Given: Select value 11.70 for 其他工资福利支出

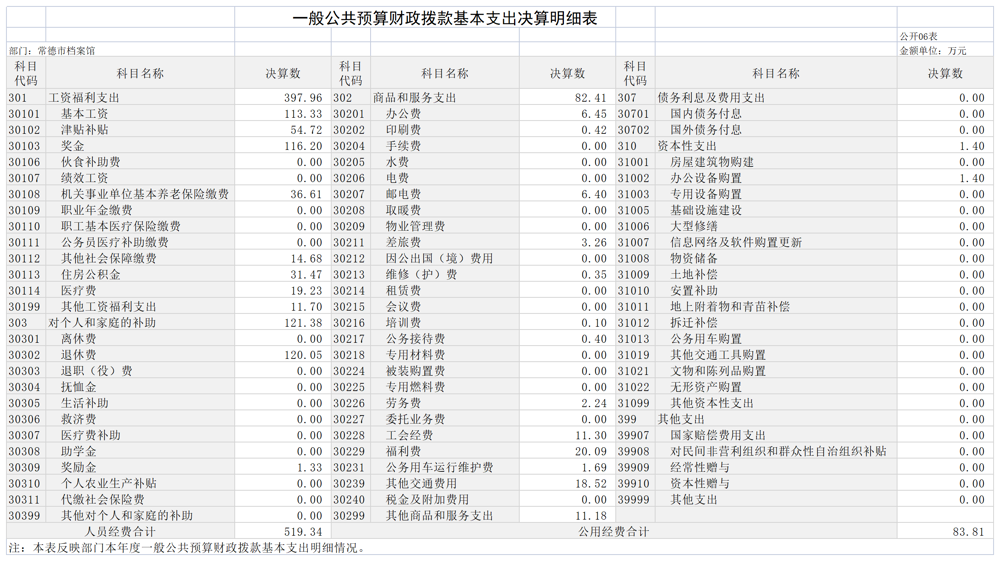Looking at the screenshot, I should tap(306, 307).
